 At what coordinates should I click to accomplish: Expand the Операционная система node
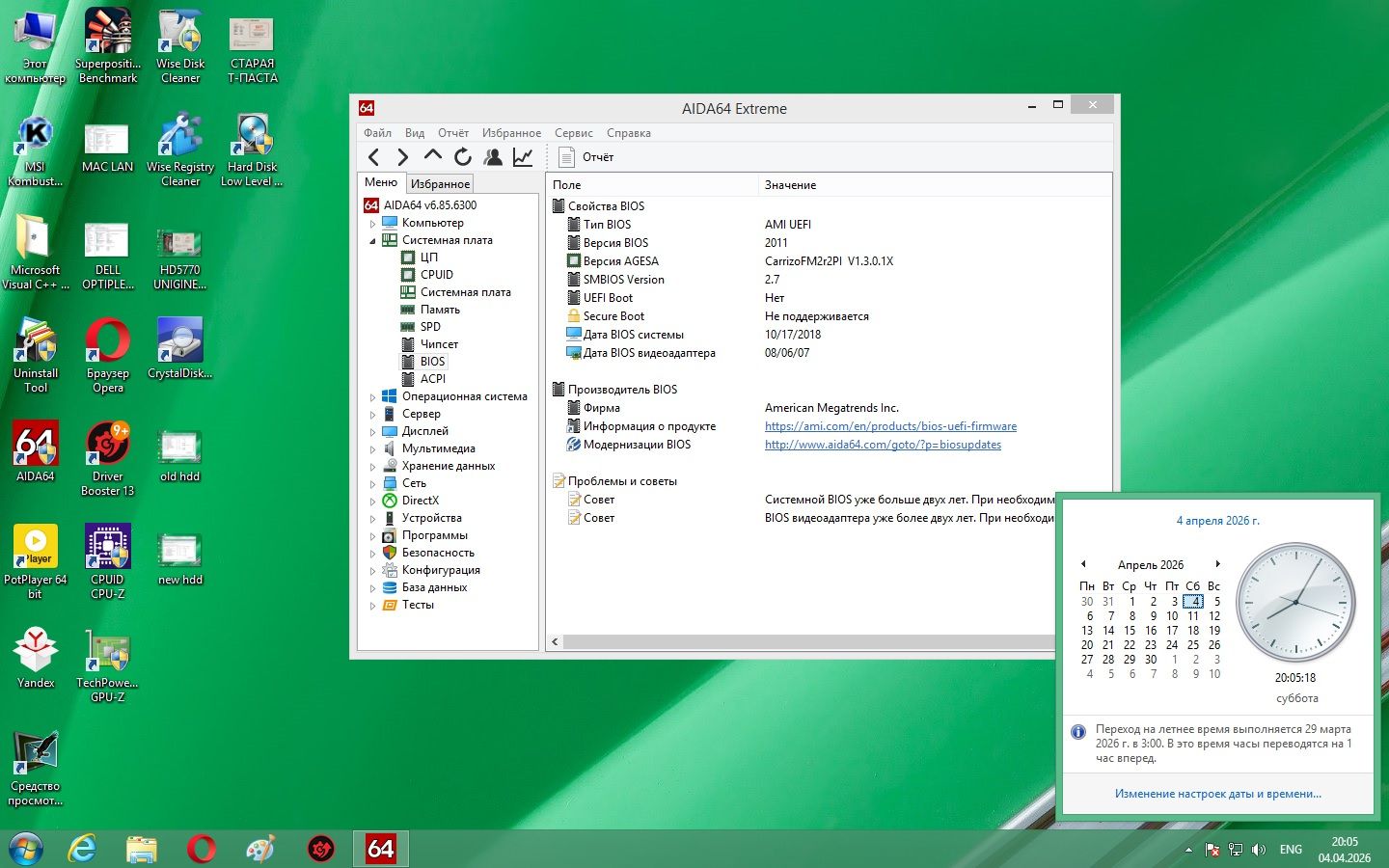tap(373, 396)
